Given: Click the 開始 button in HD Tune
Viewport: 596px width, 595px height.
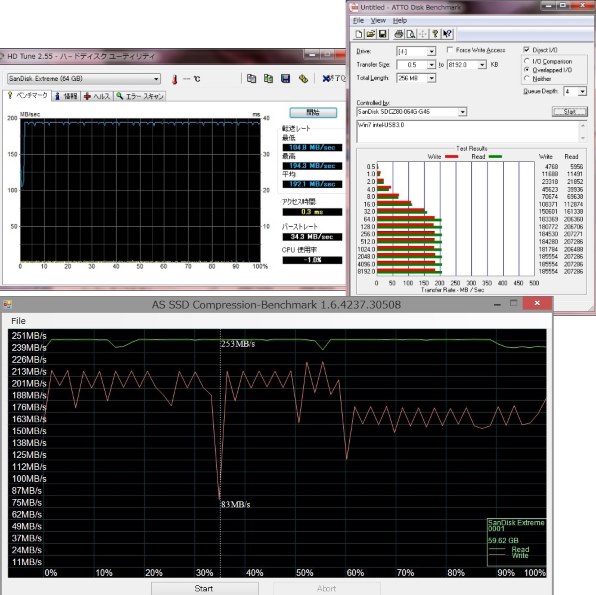Looking at the screenshot, I should (313, 113).
